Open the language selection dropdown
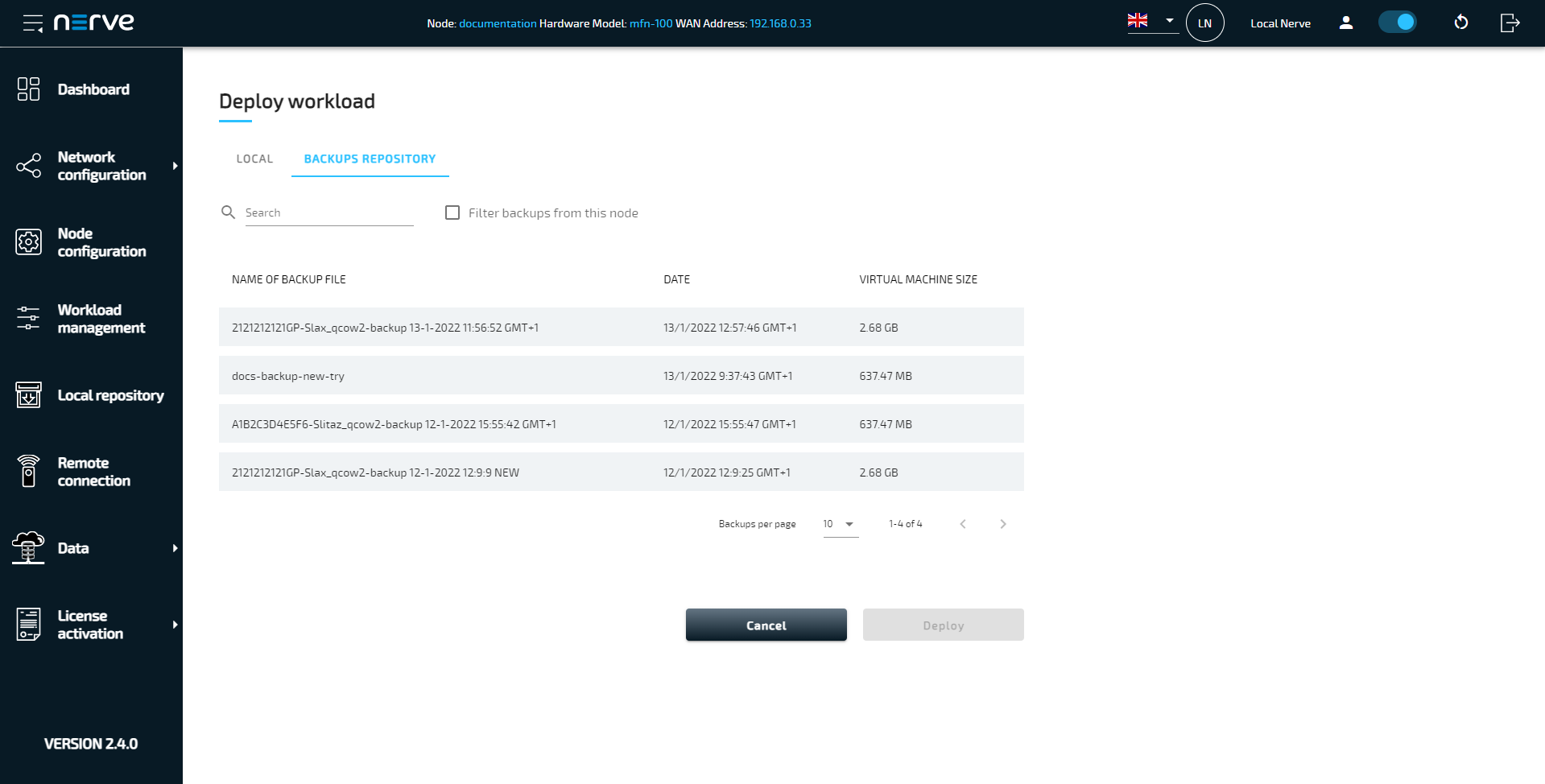1545x784 pixels. click(1152, 20)
